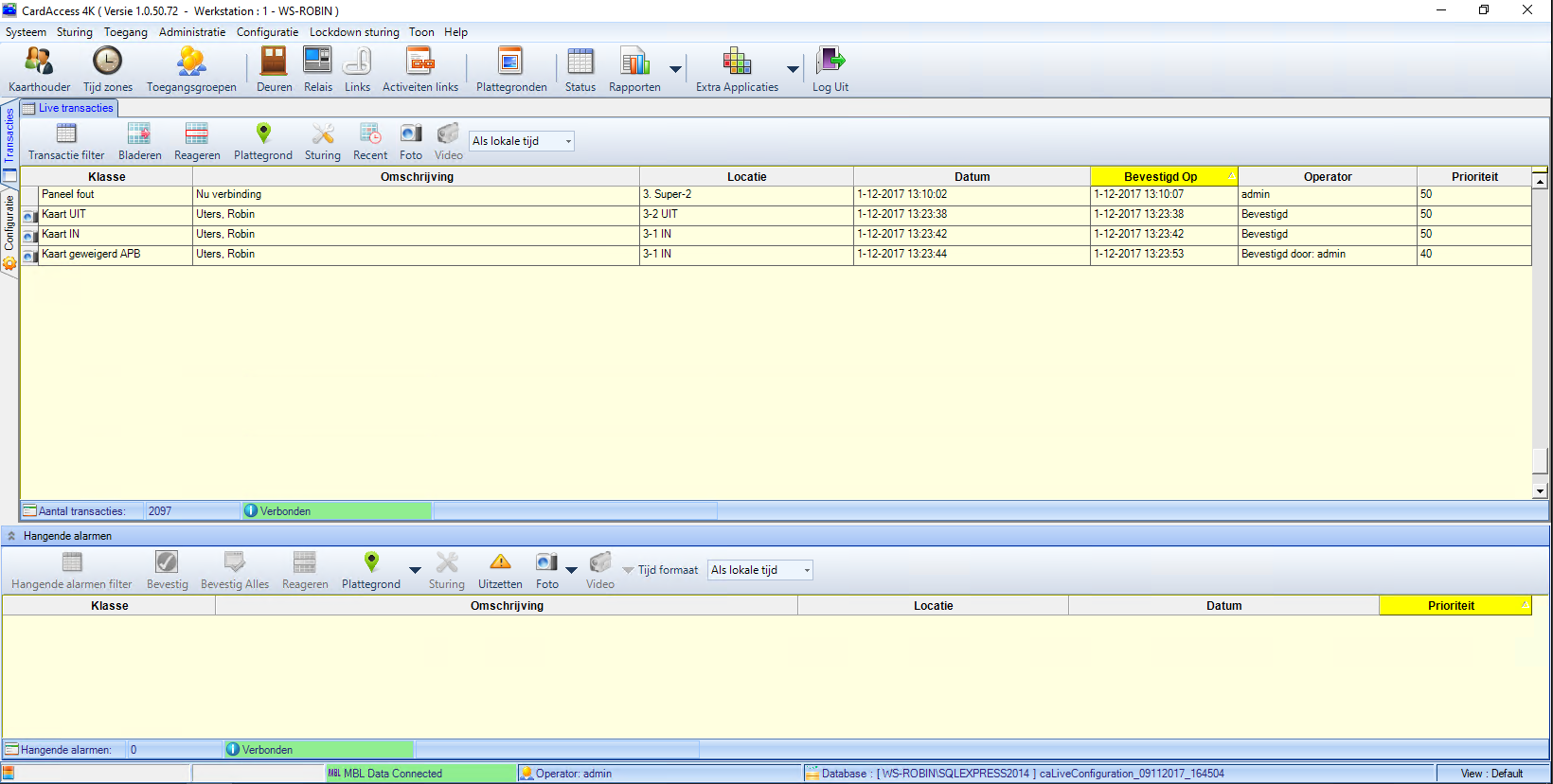Open the Toegang menu
1553x784 pixels.
126,32
